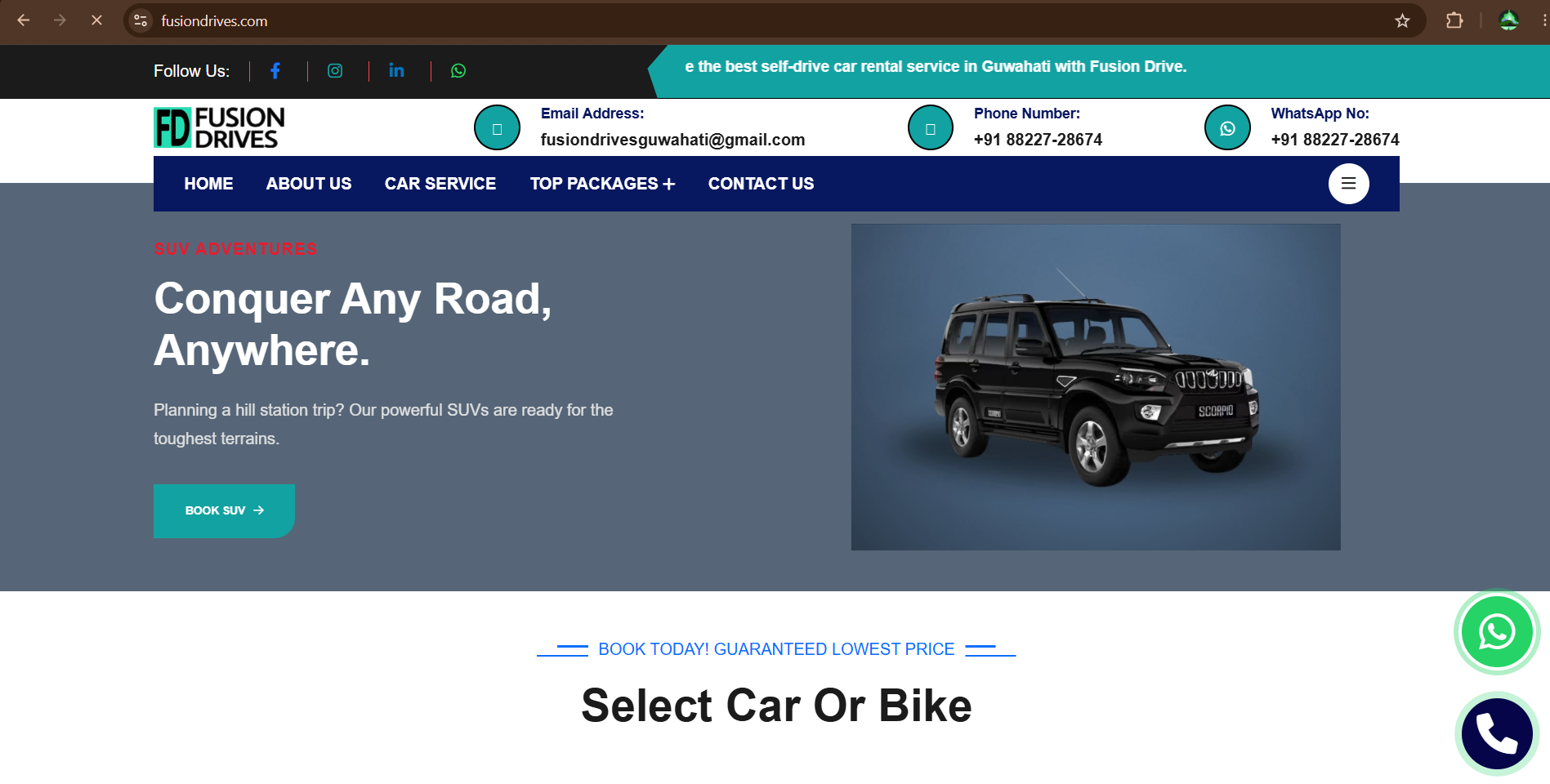
Task: Open the CONTACT US menu item
Action: click(761, 184)
